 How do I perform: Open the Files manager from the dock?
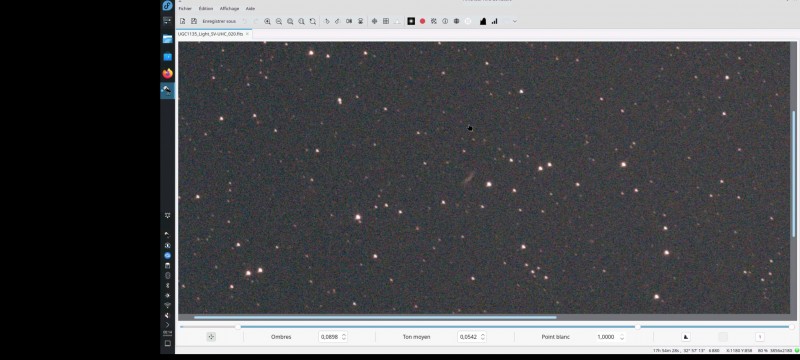(167, 39)
